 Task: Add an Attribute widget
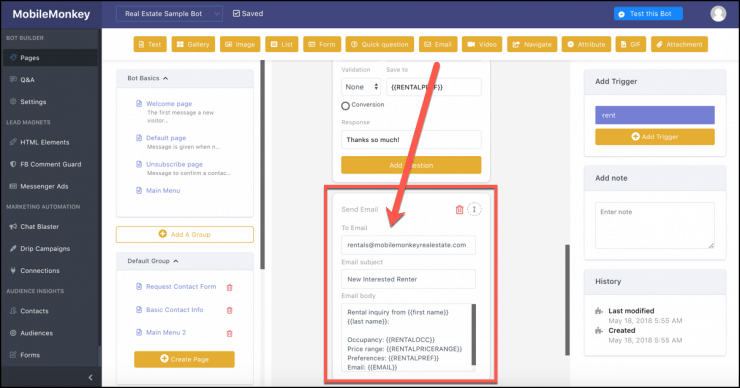(x=586, y=44)
